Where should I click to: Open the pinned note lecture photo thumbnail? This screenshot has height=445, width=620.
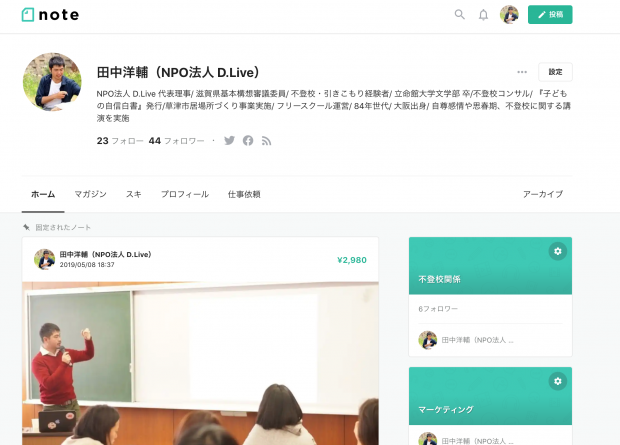point(200,363)
